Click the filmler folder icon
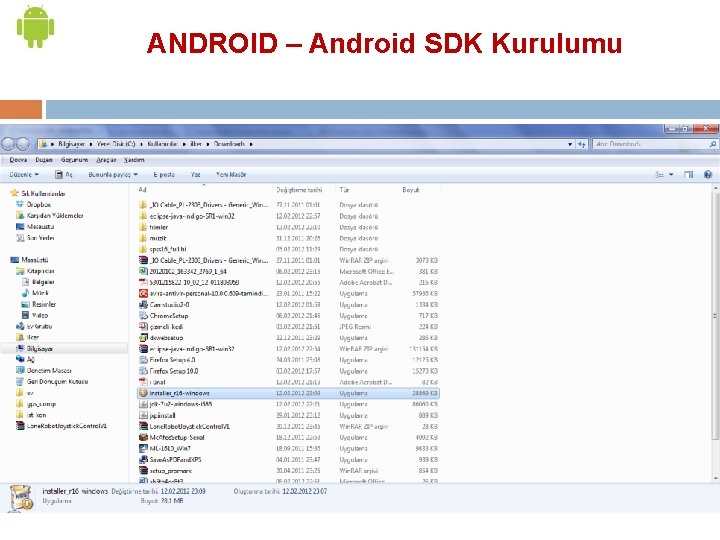The width and height of the screenshot is (720, 540). pyautogui.click(x=143, y=227)
